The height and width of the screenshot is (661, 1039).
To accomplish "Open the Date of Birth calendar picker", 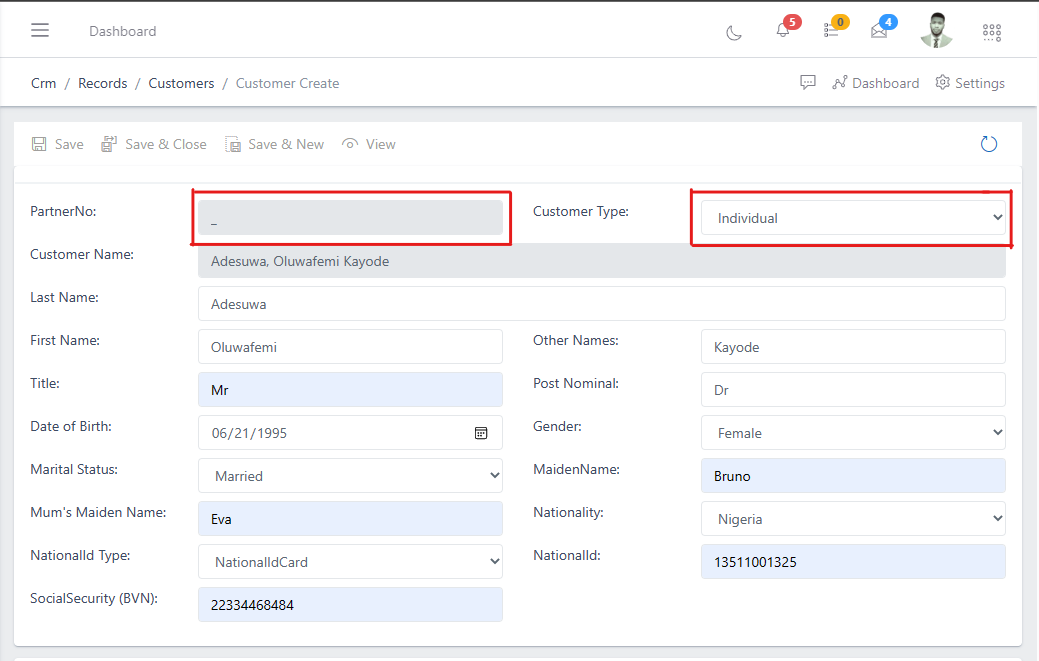I will pos(481,432).
